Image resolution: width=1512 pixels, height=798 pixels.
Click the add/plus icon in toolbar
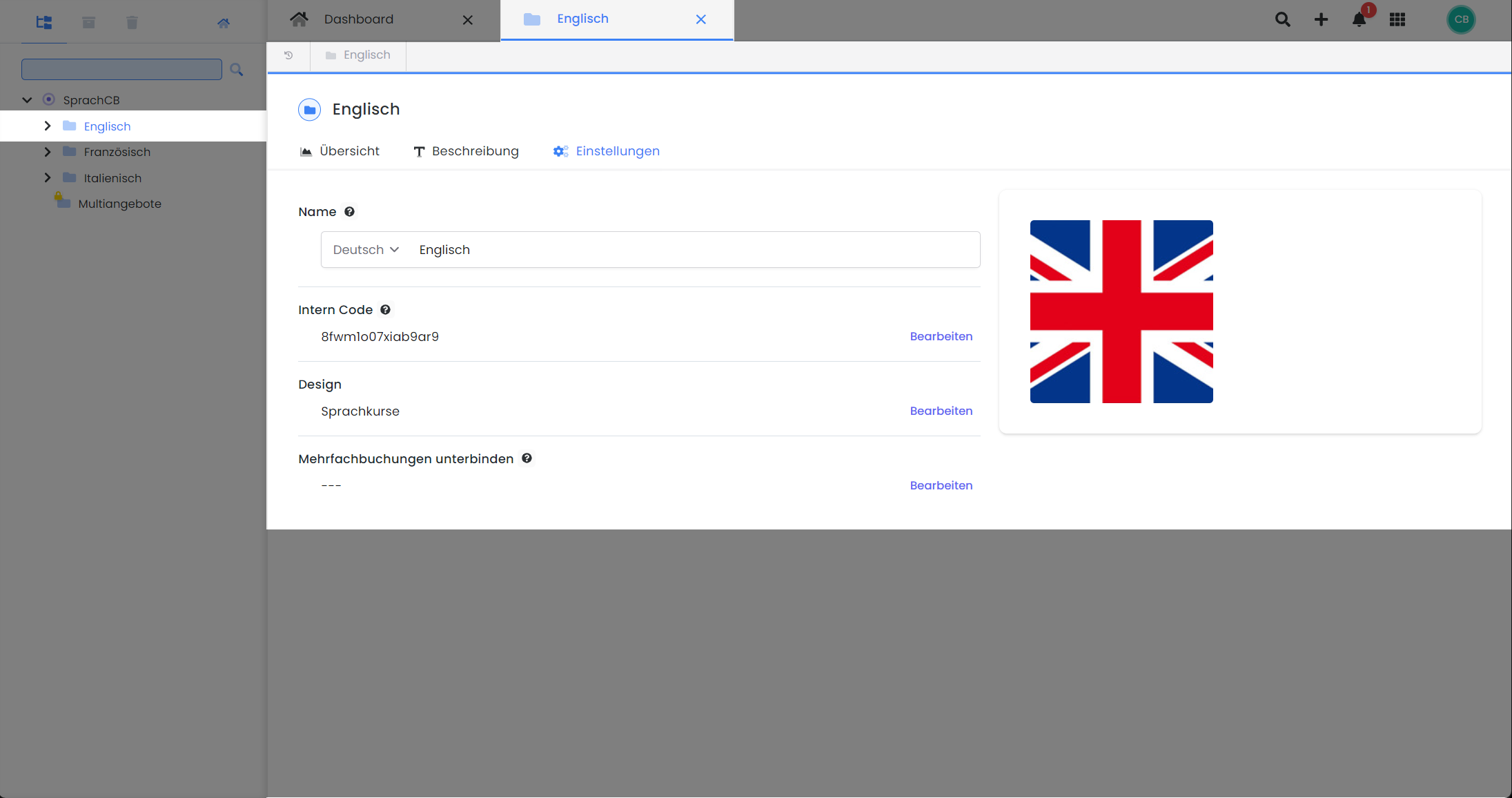pyautogui.click(x=1321, y=19)
